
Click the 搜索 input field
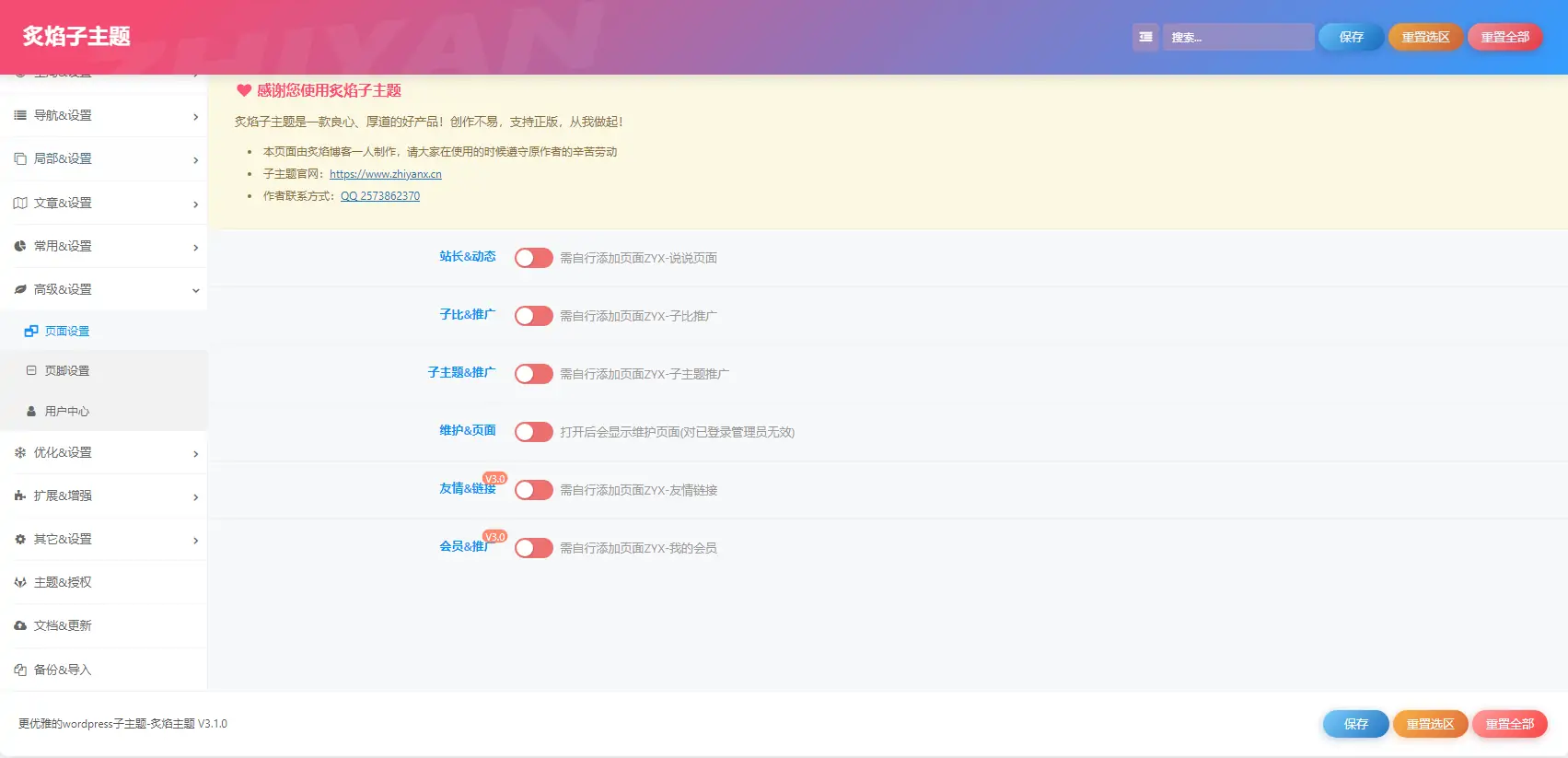1237,37
